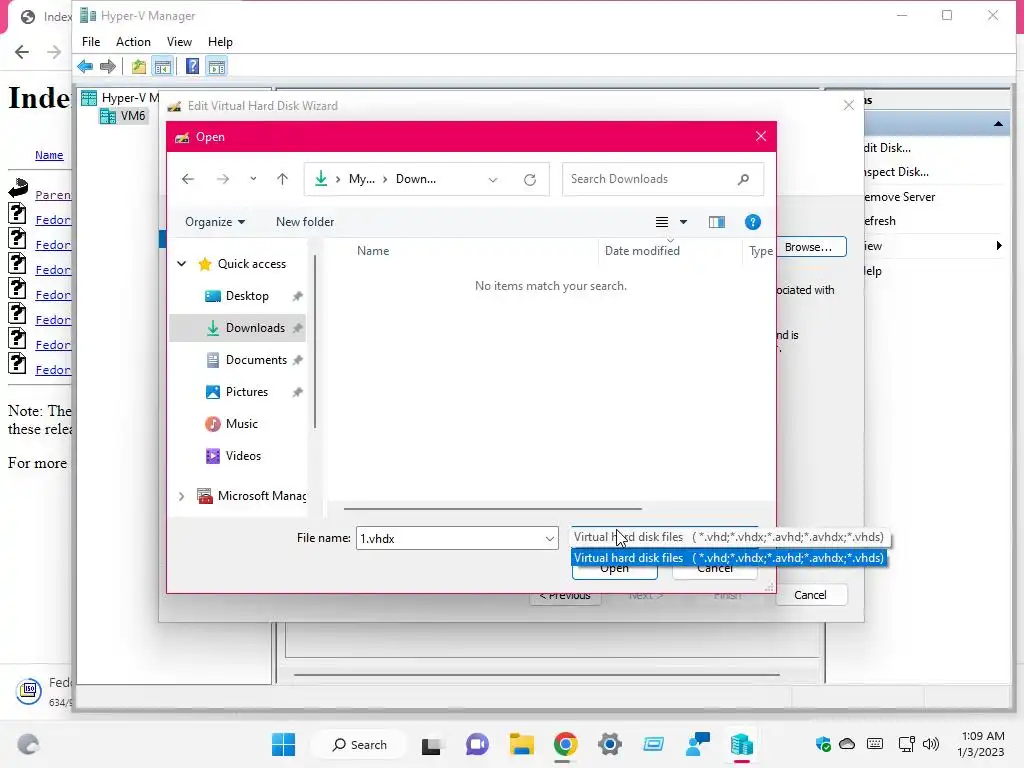
Task: Open the Hyper-V Manager taskbar icon
Action: (x=741, y=744)
